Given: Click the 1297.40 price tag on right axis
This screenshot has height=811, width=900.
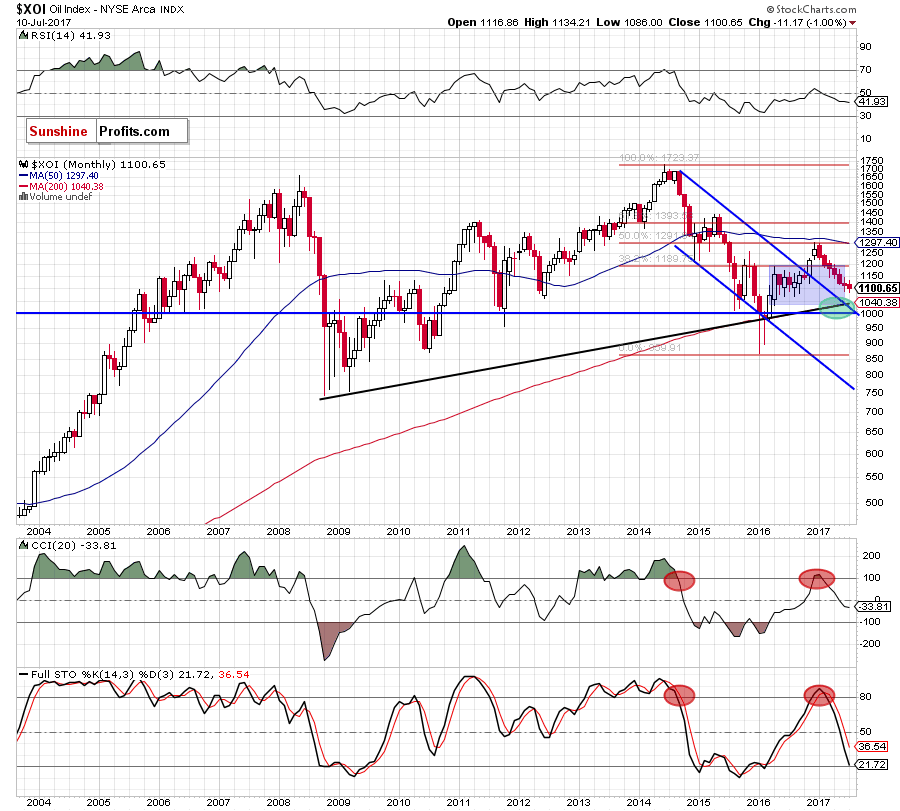Looking at the screenshot, I should (x=876, y=242).
